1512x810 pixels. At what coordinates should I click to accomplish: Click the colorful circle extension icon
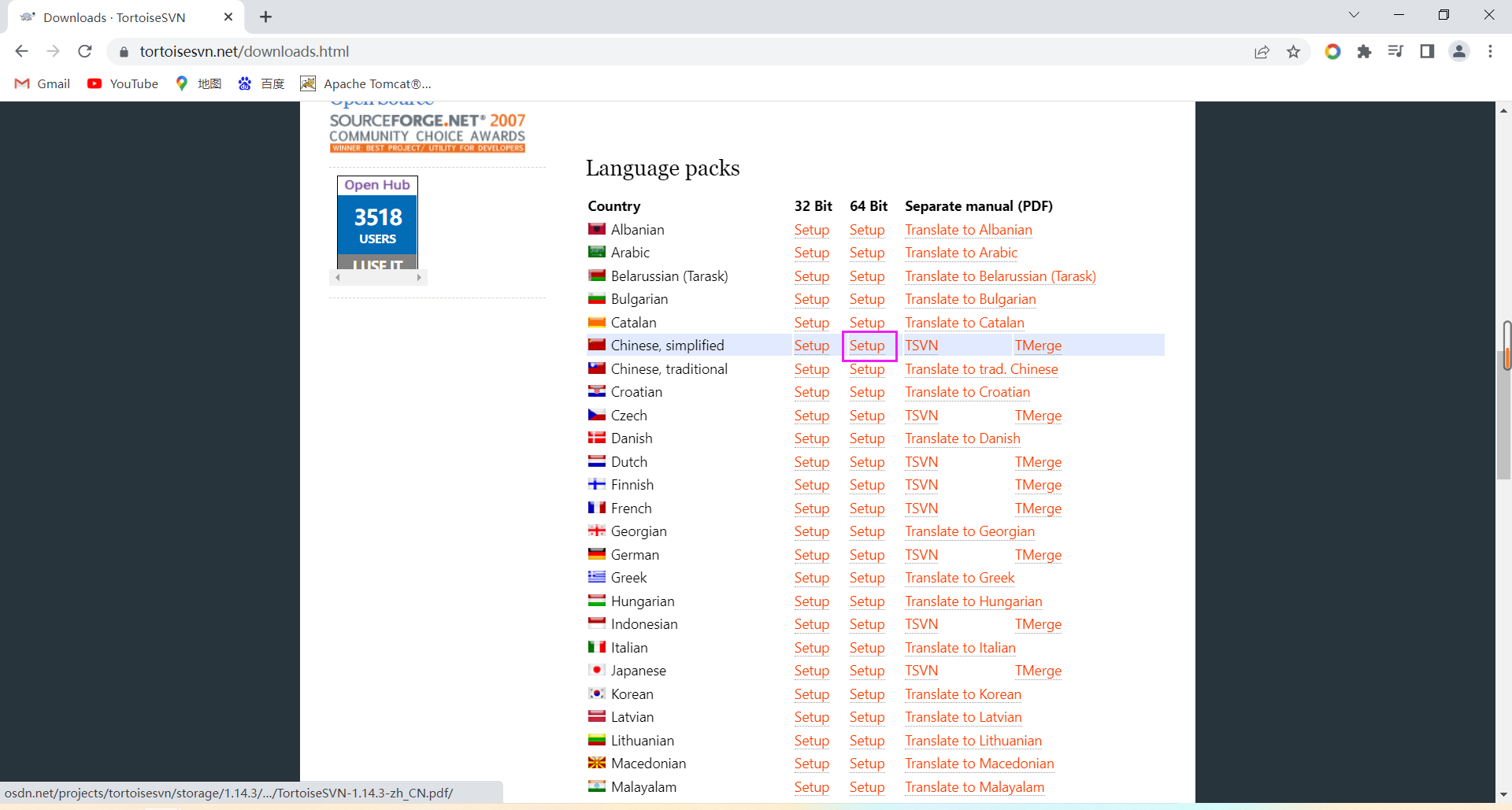tap(1332, 51)
